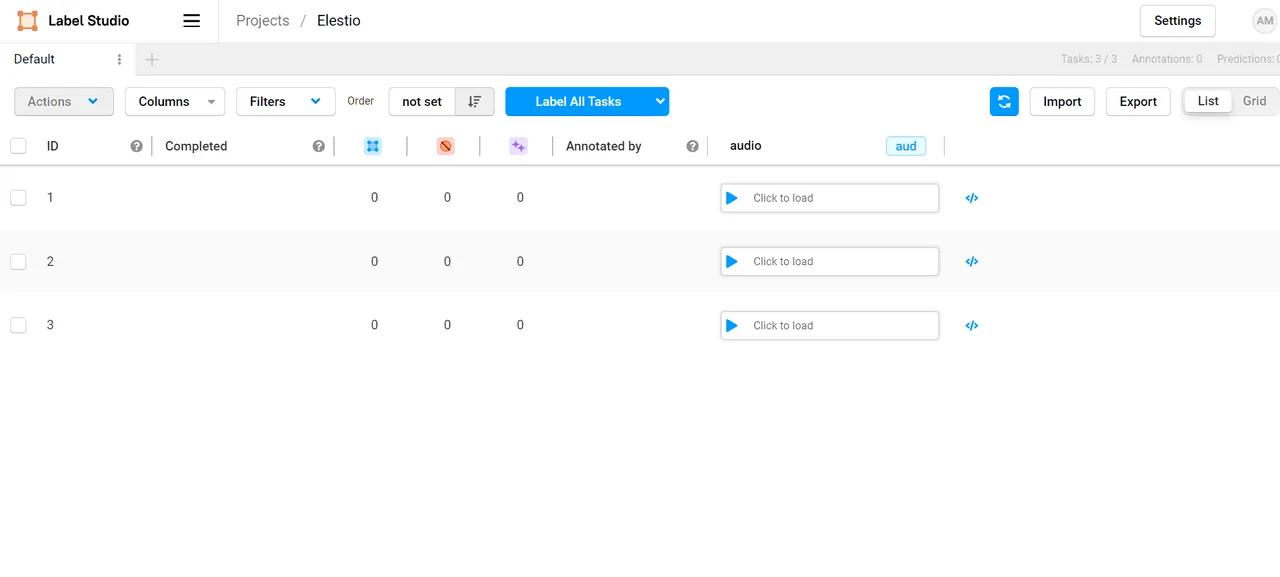Click task ID 2 cell
Viewport: 1280px width, 577px height.
[x=50, y=262]
